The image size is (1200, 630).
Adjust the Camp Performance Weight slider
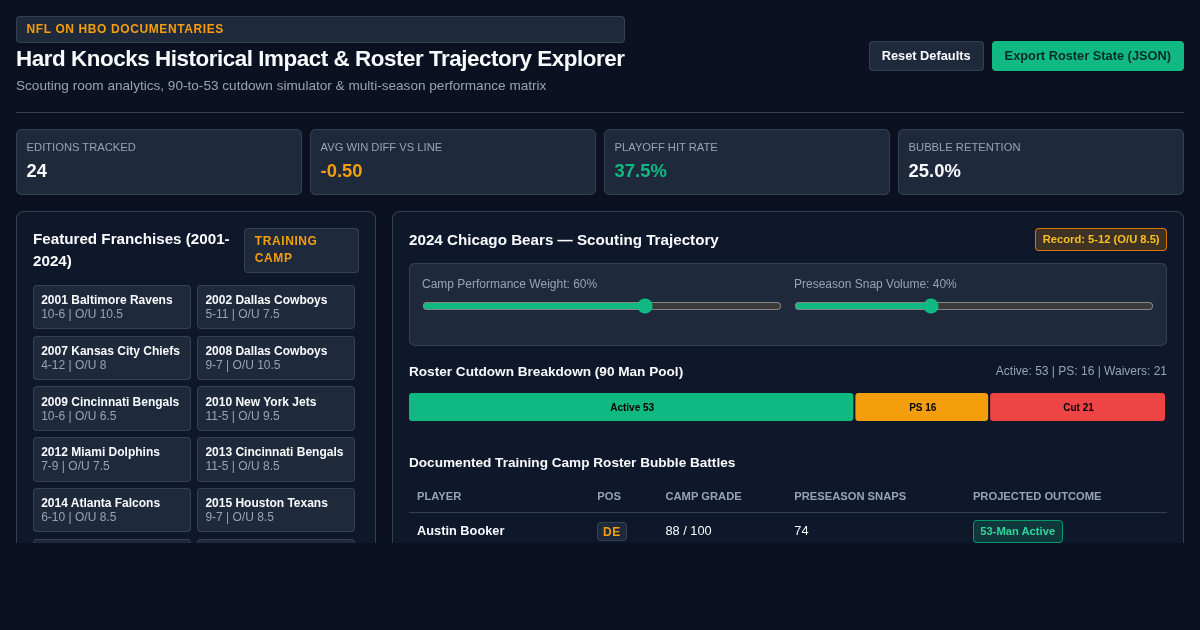click(x=602, y=306)
